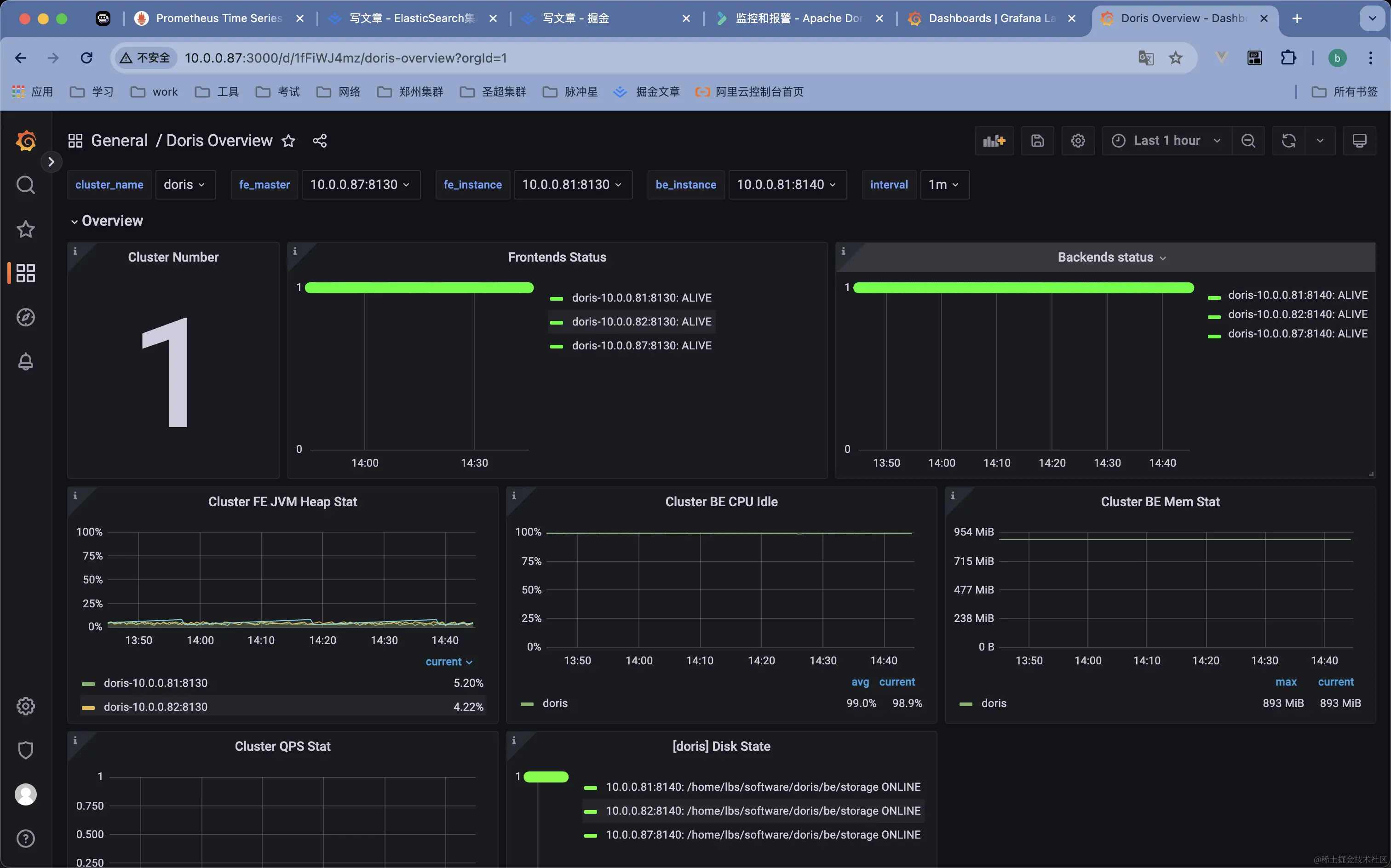
Task: Open time picker Last 1 hour
Action: tap(1167, 141)
